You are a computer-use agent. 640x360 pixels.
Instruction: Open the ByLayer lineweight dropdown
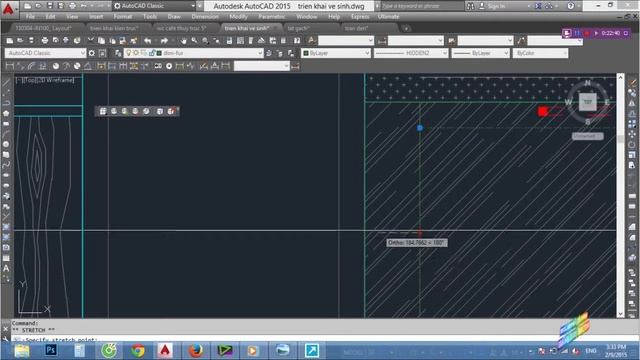[x=480, y=53]
